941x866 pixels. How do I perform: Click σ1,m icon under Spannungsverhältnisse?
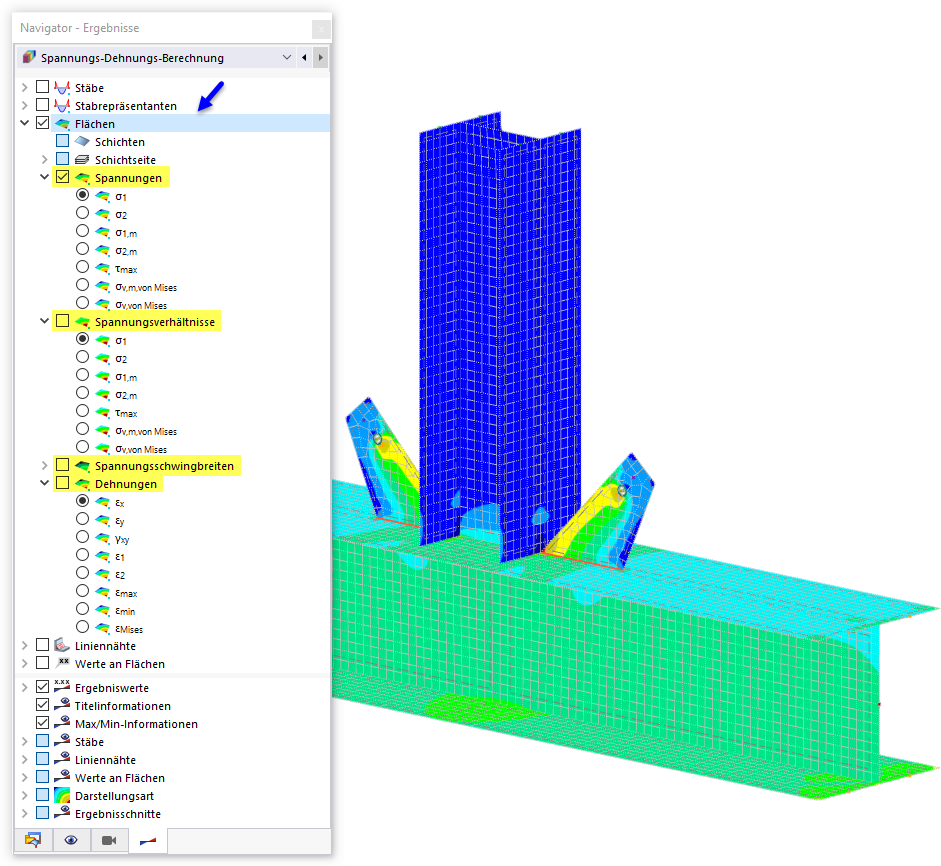point(103,376)
